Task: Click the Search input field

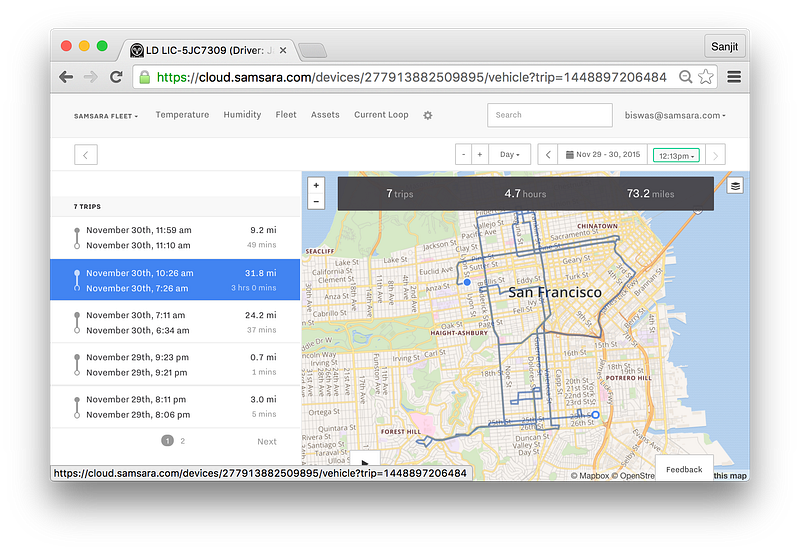Action: (550, 115)
